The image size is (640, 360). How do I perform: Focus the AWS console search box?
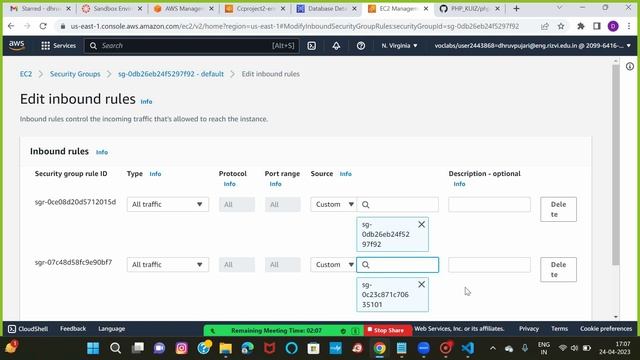point(192,46)
